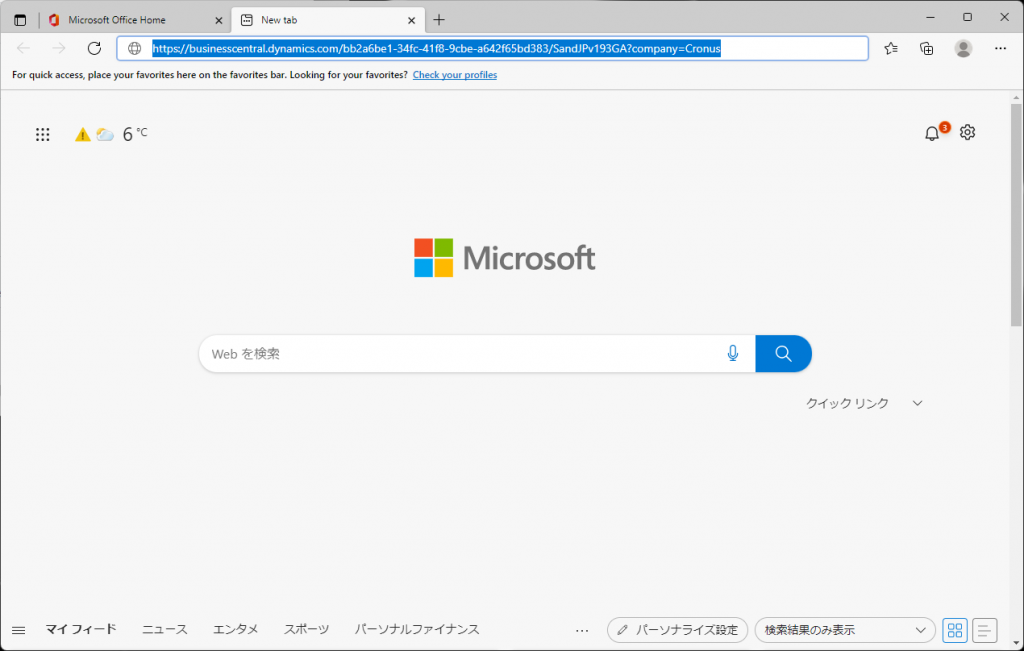Open the cloudy weather icon

point(104,135)
